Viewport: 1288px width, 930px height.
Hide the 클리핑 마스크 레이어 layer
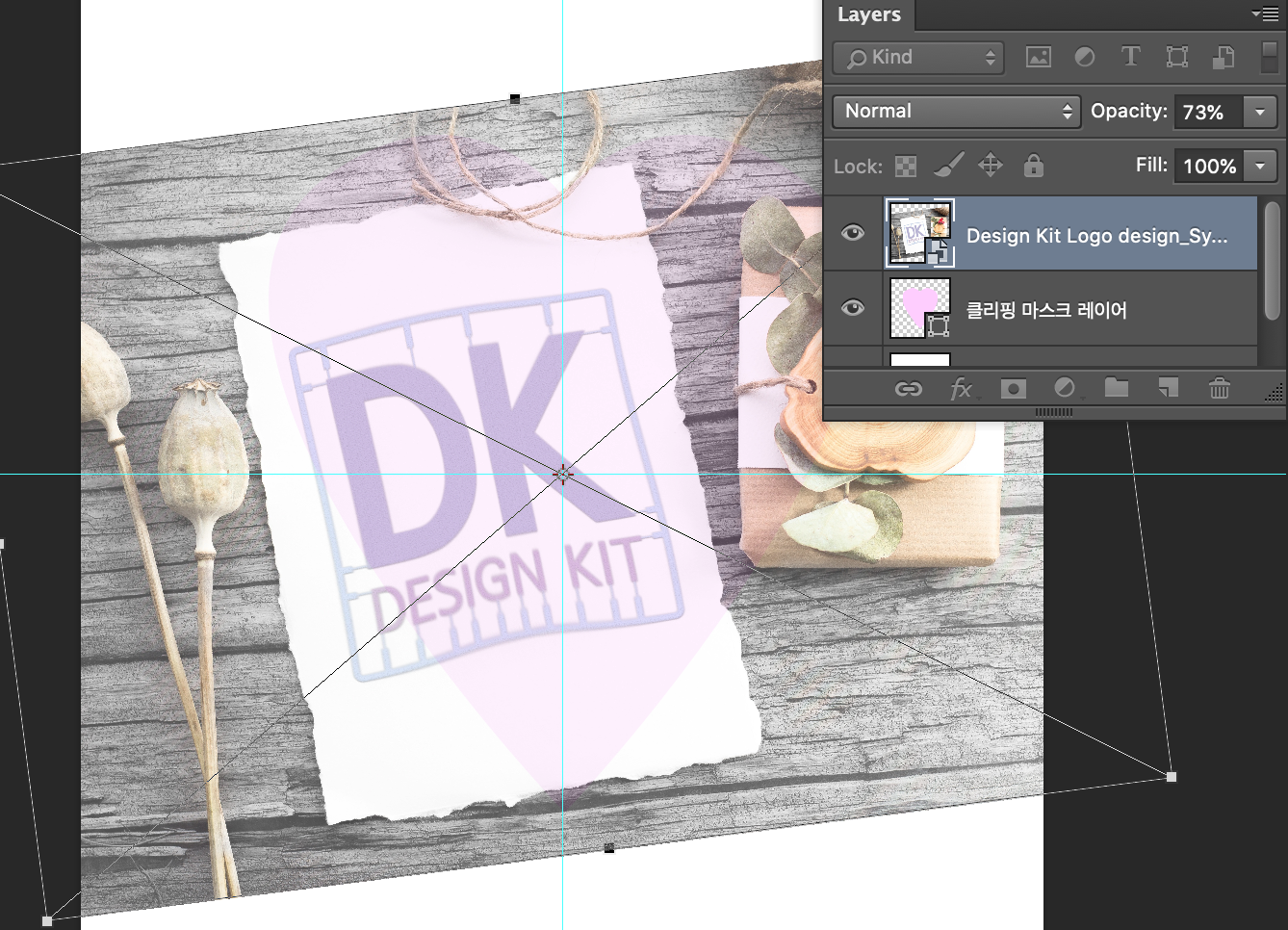(853, 308)
